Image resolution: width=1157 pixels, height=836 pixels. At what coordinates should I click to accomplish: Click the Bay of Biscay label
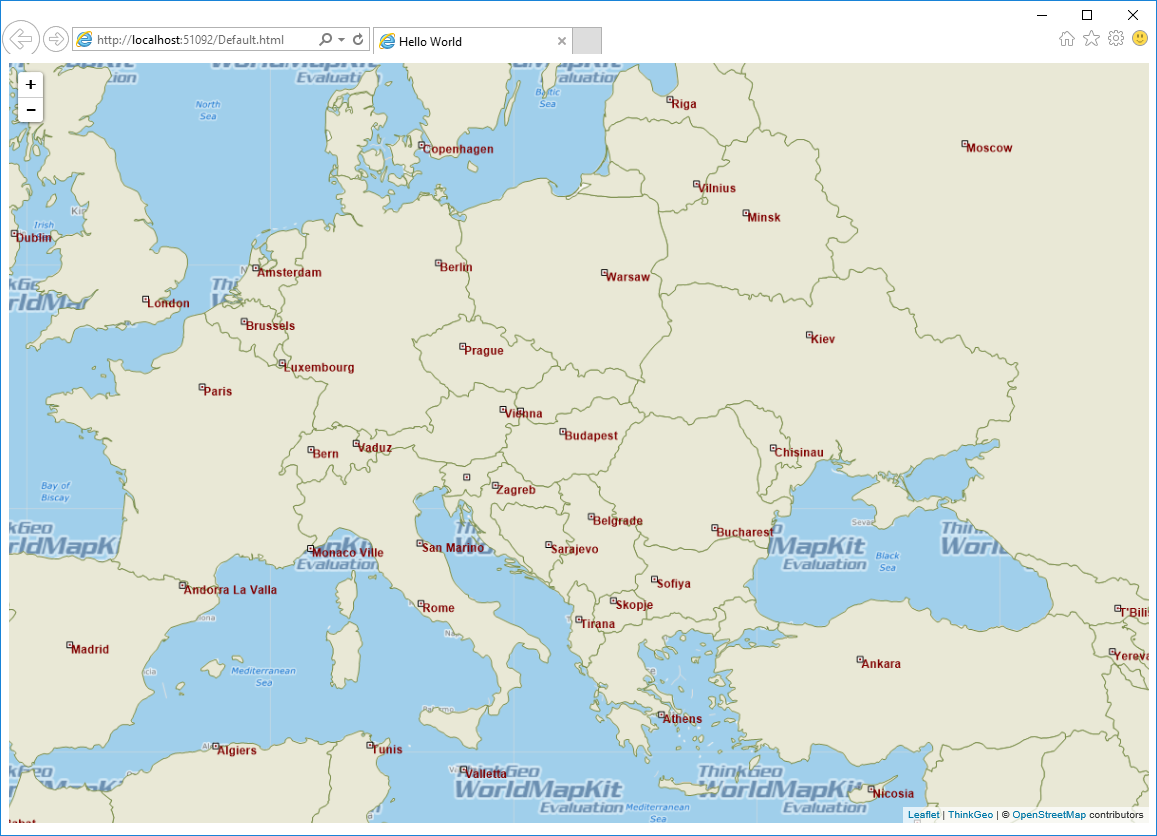pyautogui.click(x=55, y=491)
